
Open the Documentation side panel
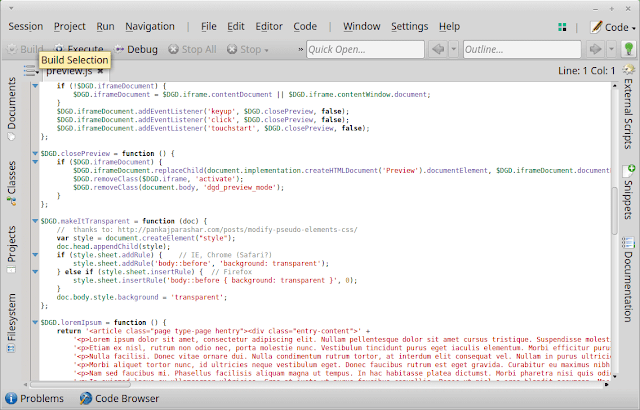[629, 279]
